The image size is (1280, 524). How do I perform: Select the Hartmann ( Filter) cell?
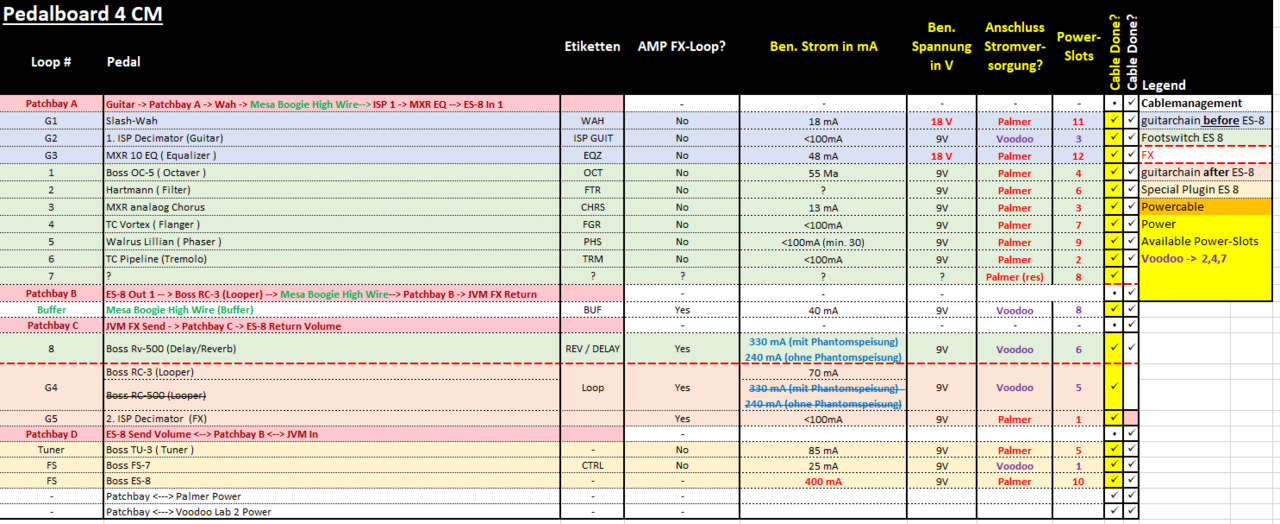click(332, 189)
